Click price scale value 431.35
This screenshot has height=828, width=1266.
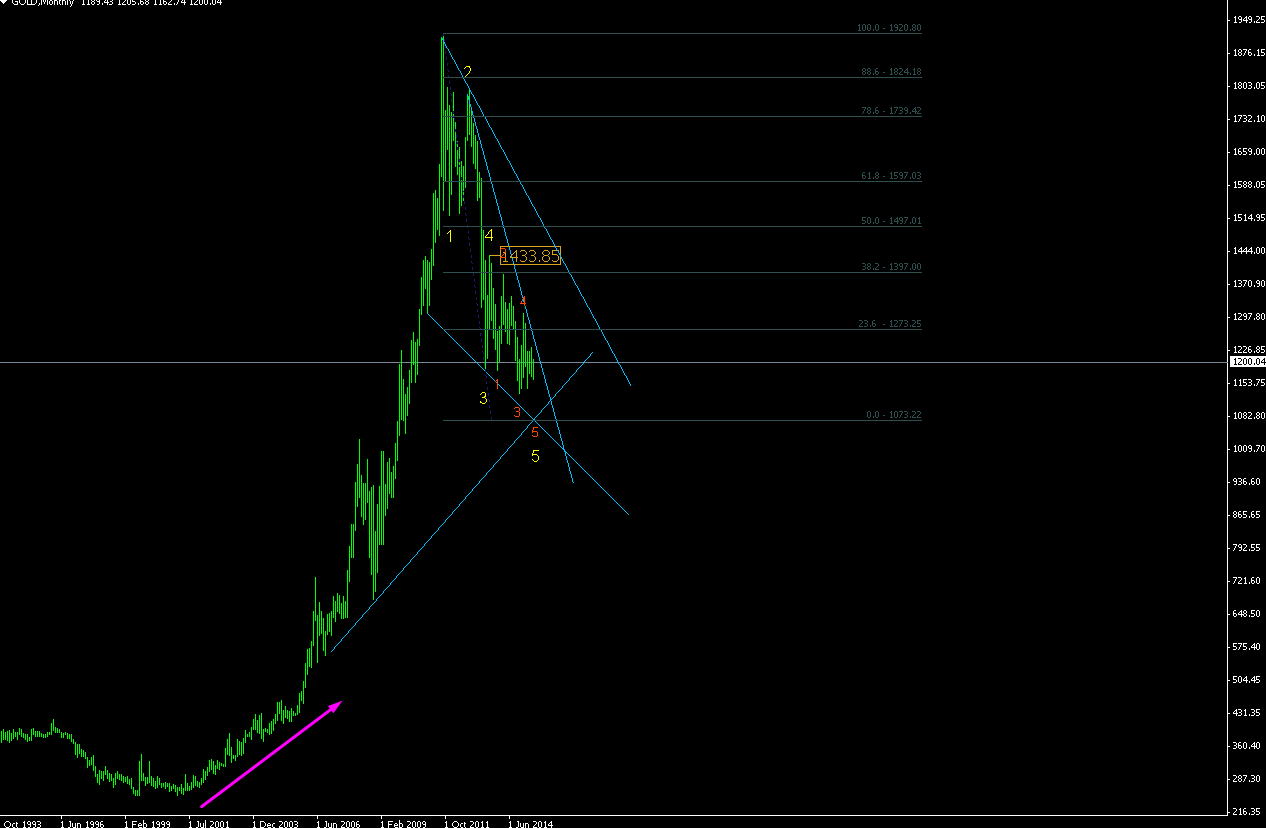click(x=1248, y=713)
